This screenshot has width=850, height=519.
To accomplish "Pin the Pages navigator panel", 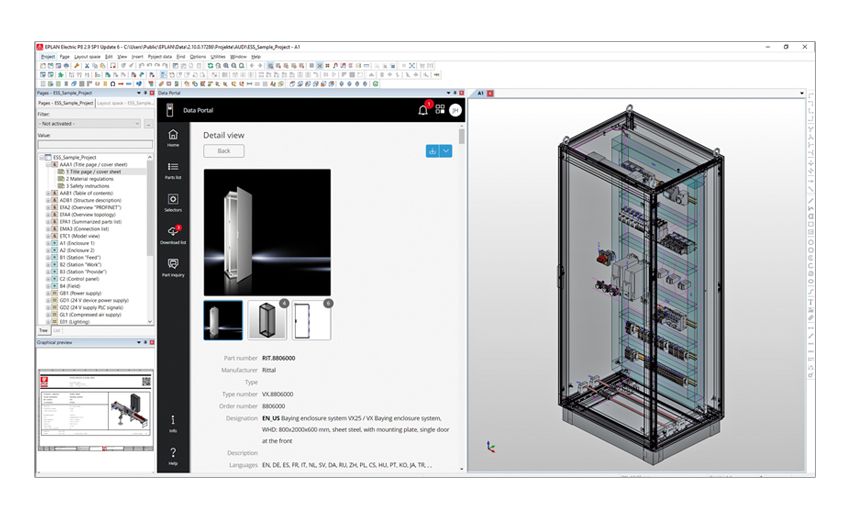I will (x=145, y=93).
